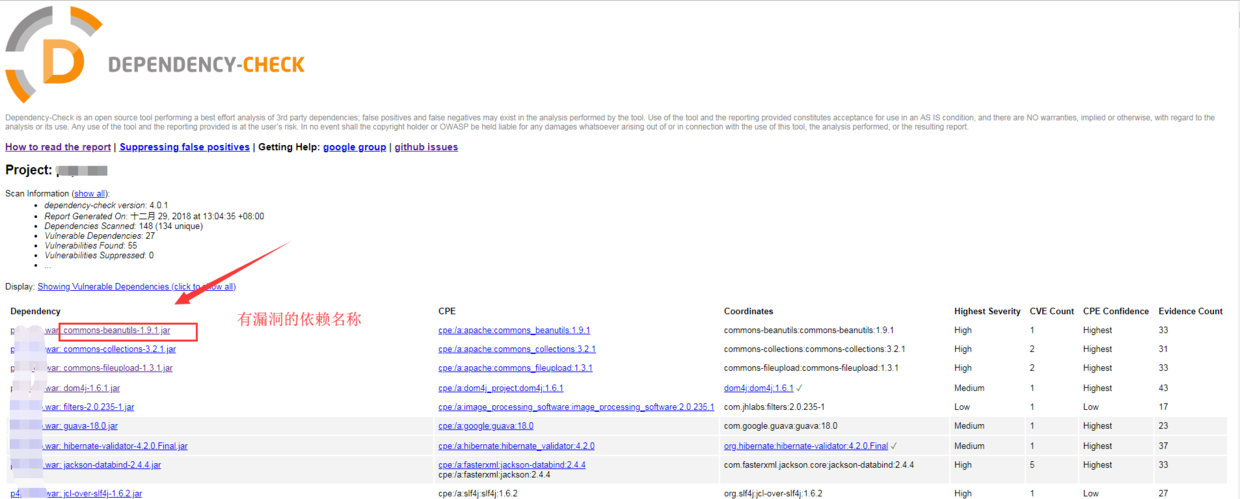Select 'Vulnerabilities Found: 55' scan info line
Screen dimensions: 1240x499
point(91,245)
